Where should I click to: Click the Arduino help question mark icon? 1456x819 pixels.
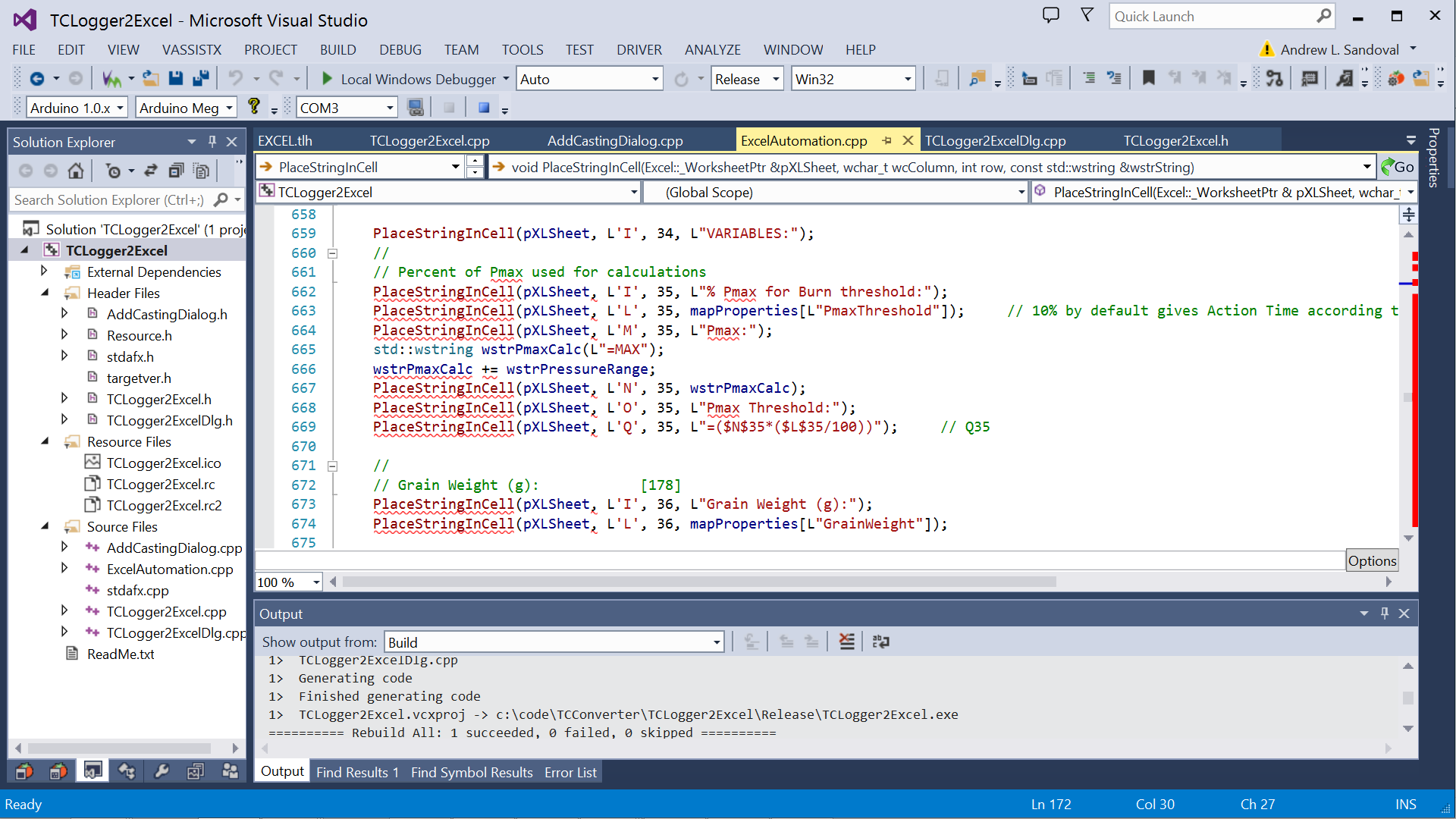(x=254, y=107)
